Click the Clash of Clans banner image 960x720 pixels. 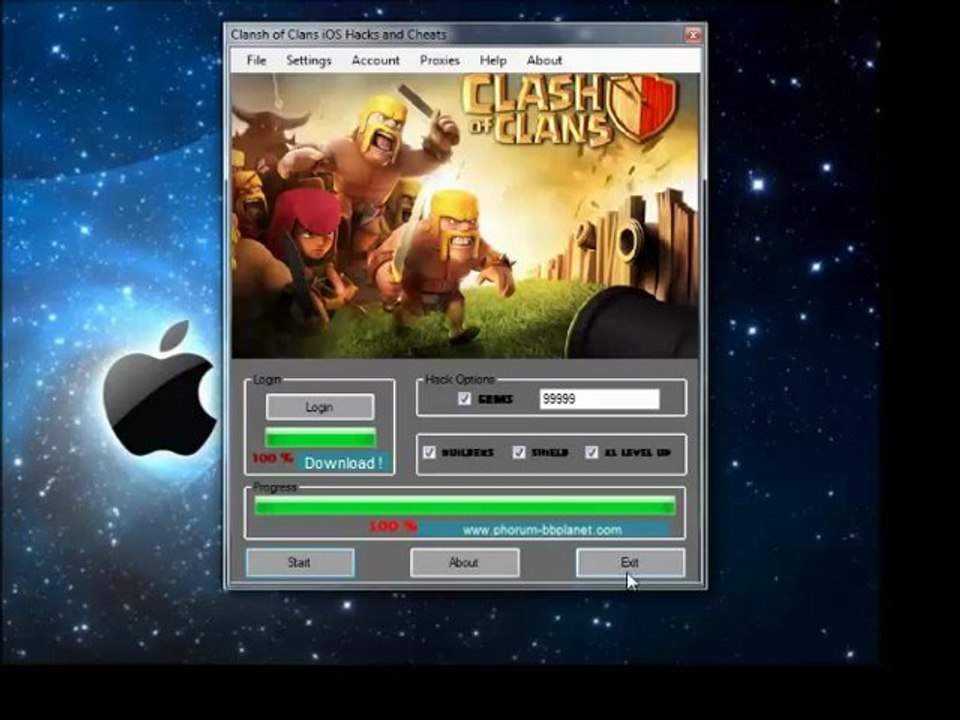point(465,216)
